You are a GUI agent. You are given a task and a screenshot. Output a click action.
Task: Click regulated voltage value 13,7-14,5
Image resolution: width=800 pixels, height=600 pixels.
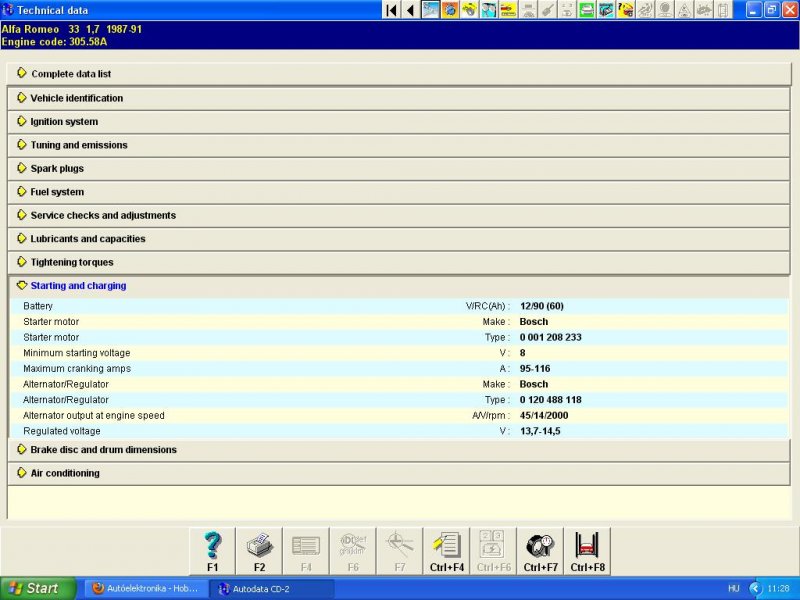[x=540, y=431]
